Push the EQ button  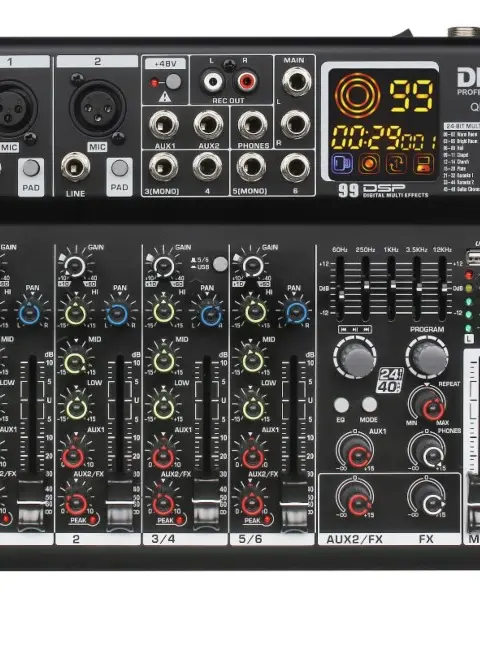[341, 405]
